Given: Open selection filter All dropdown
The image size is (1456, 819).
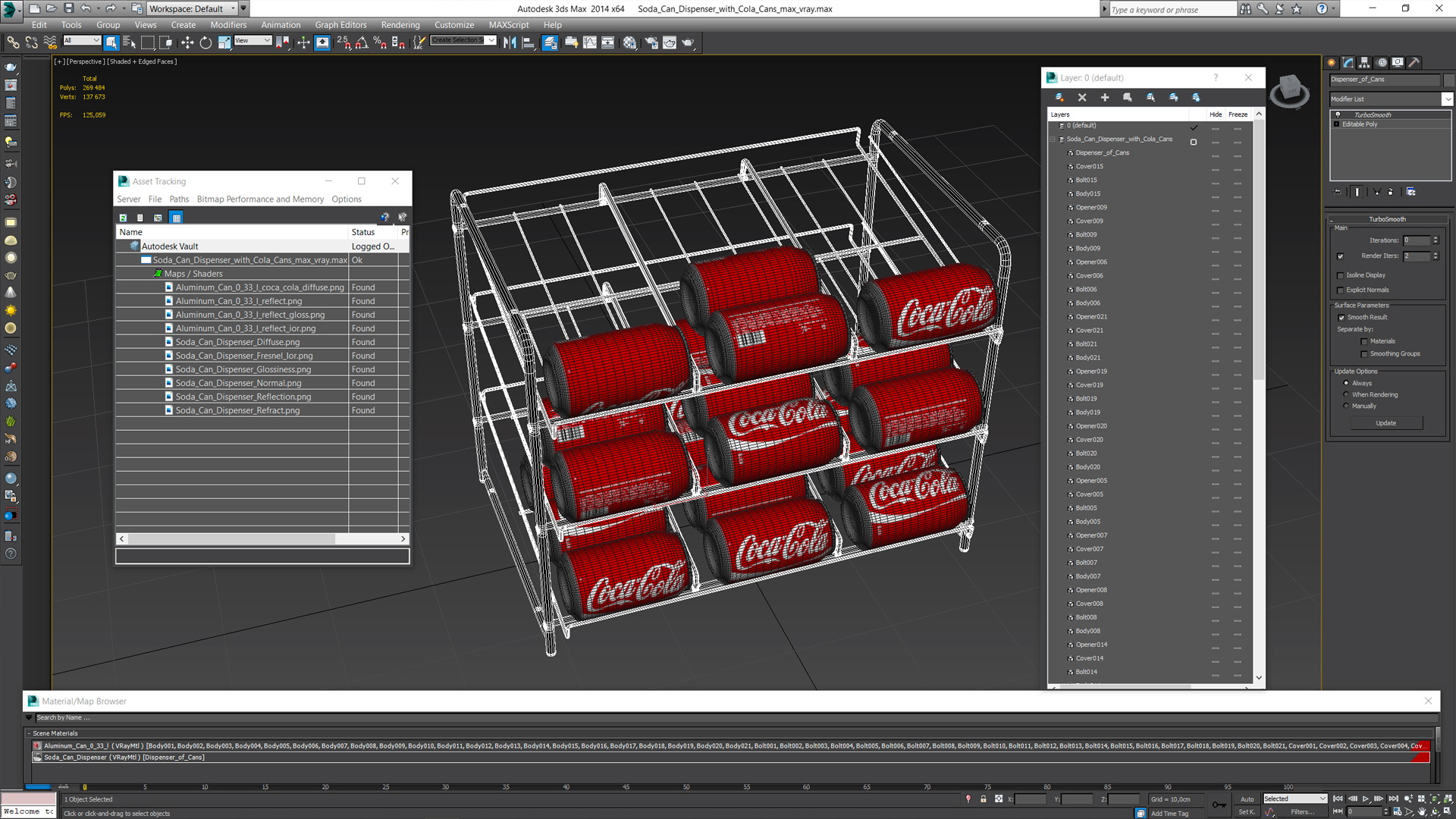Looking at the screenshot, I should [x=82, y=40].
